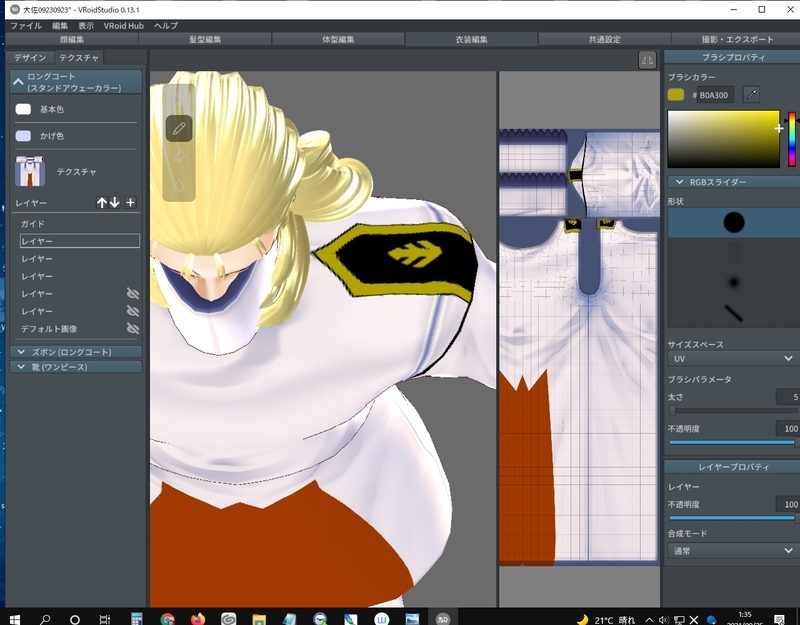Switch to the 共通設定 tab
This screenshot has height=625, width=800.
(x=604, y=39)
